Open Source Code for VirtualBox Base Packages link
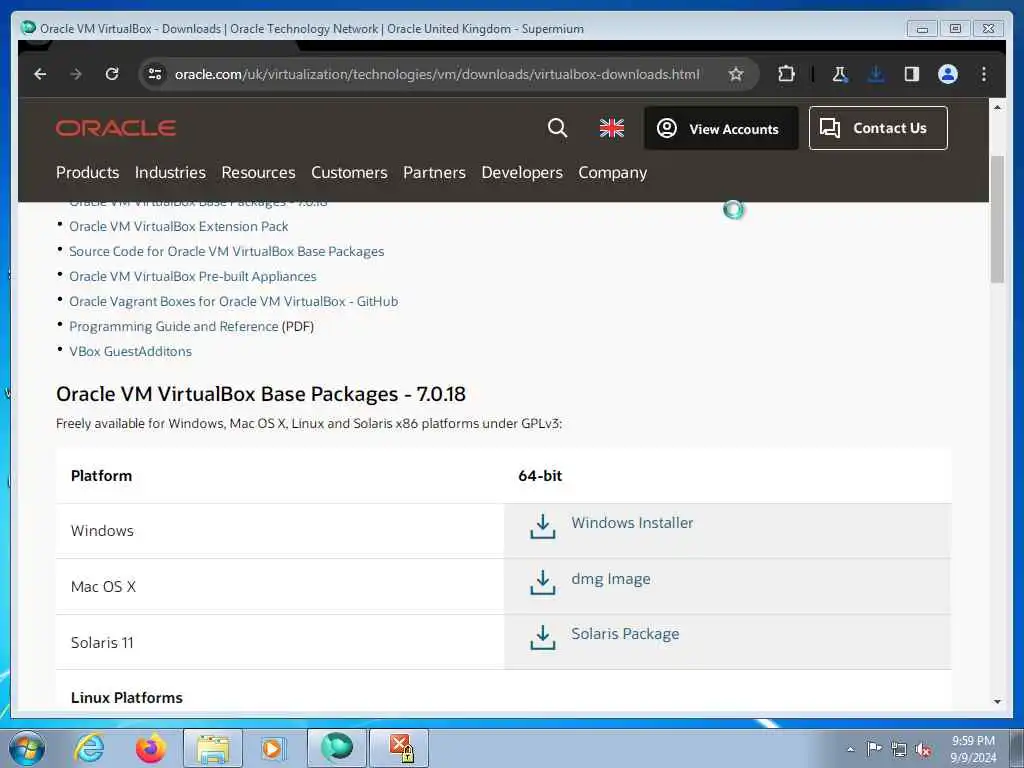Viewport: 1024px width, 768px height. point(227,251)
